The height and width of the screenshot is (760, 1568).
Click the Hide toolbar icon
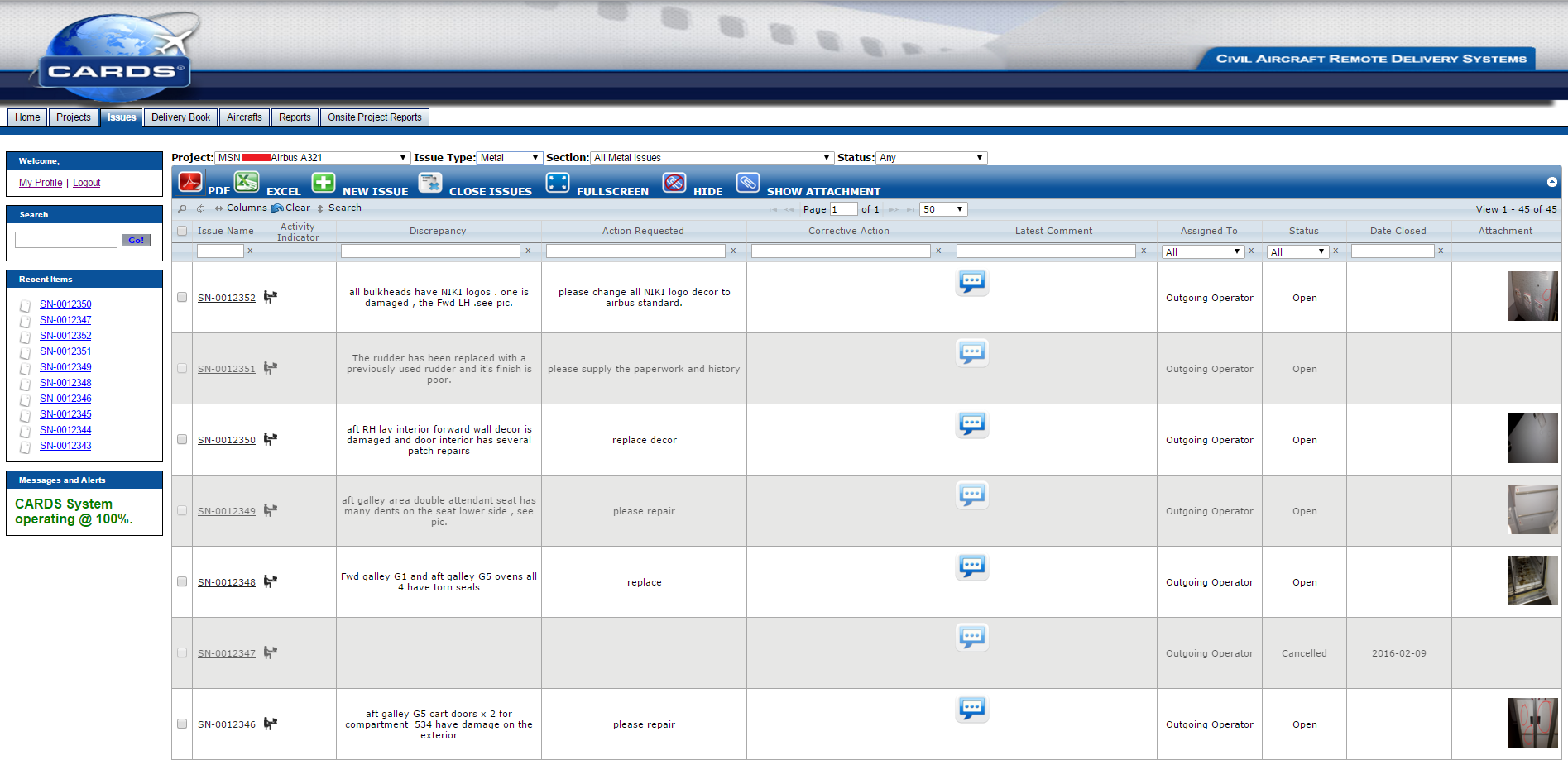tap(674, 183)
